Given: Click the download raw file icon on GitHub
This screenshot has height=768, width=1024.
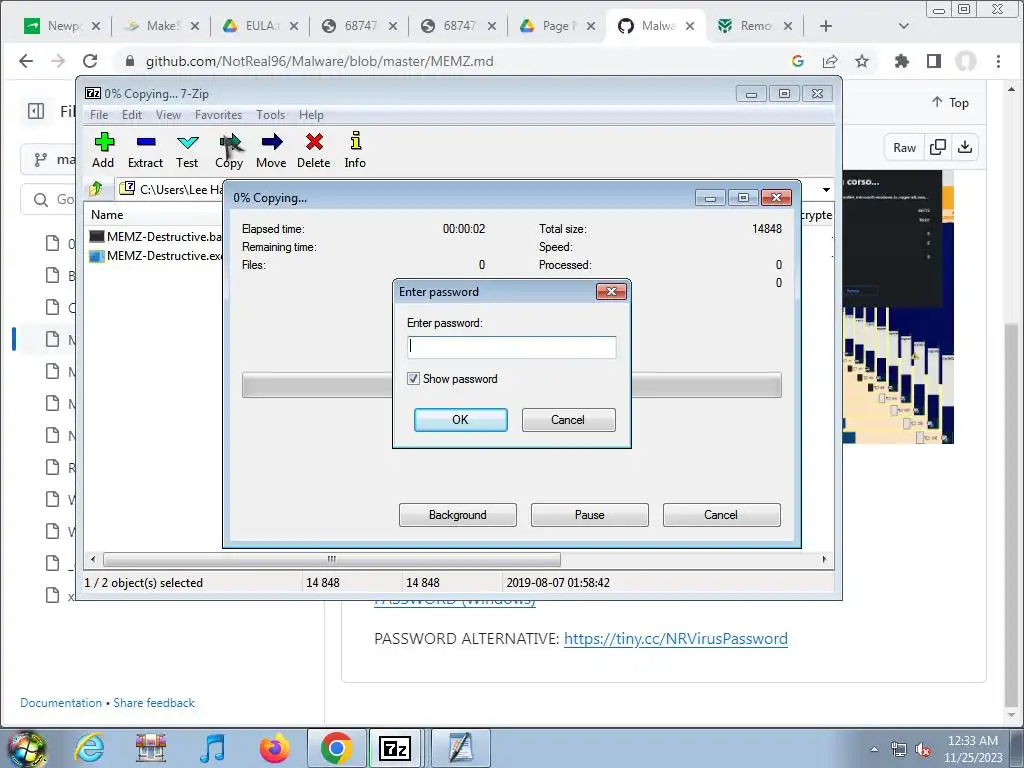Looking at the screenshot, I should coord(965,148).
